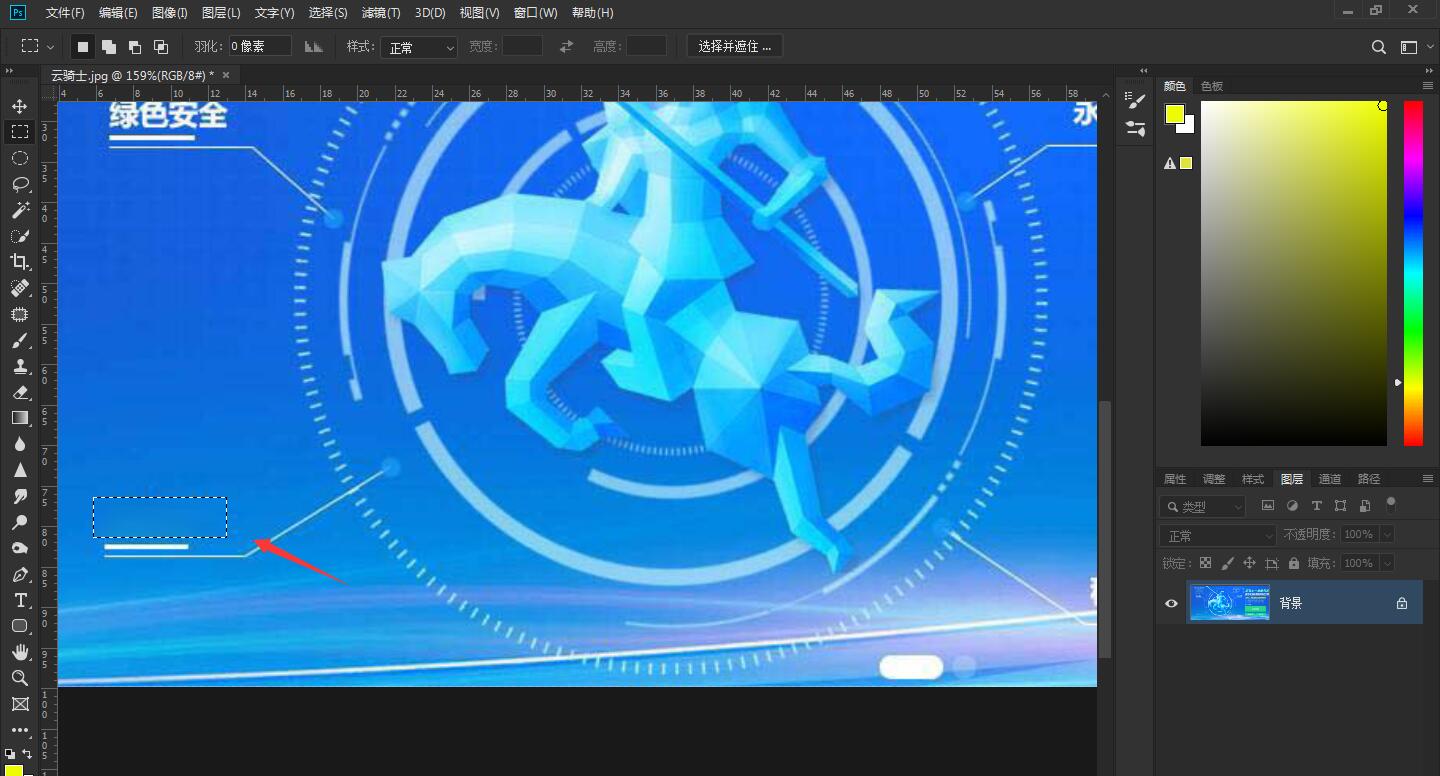The width and height of the screenshot is (1440, 776).
Task: Click the anti-alias icon beside the feather field
Action: click(314, 47)
